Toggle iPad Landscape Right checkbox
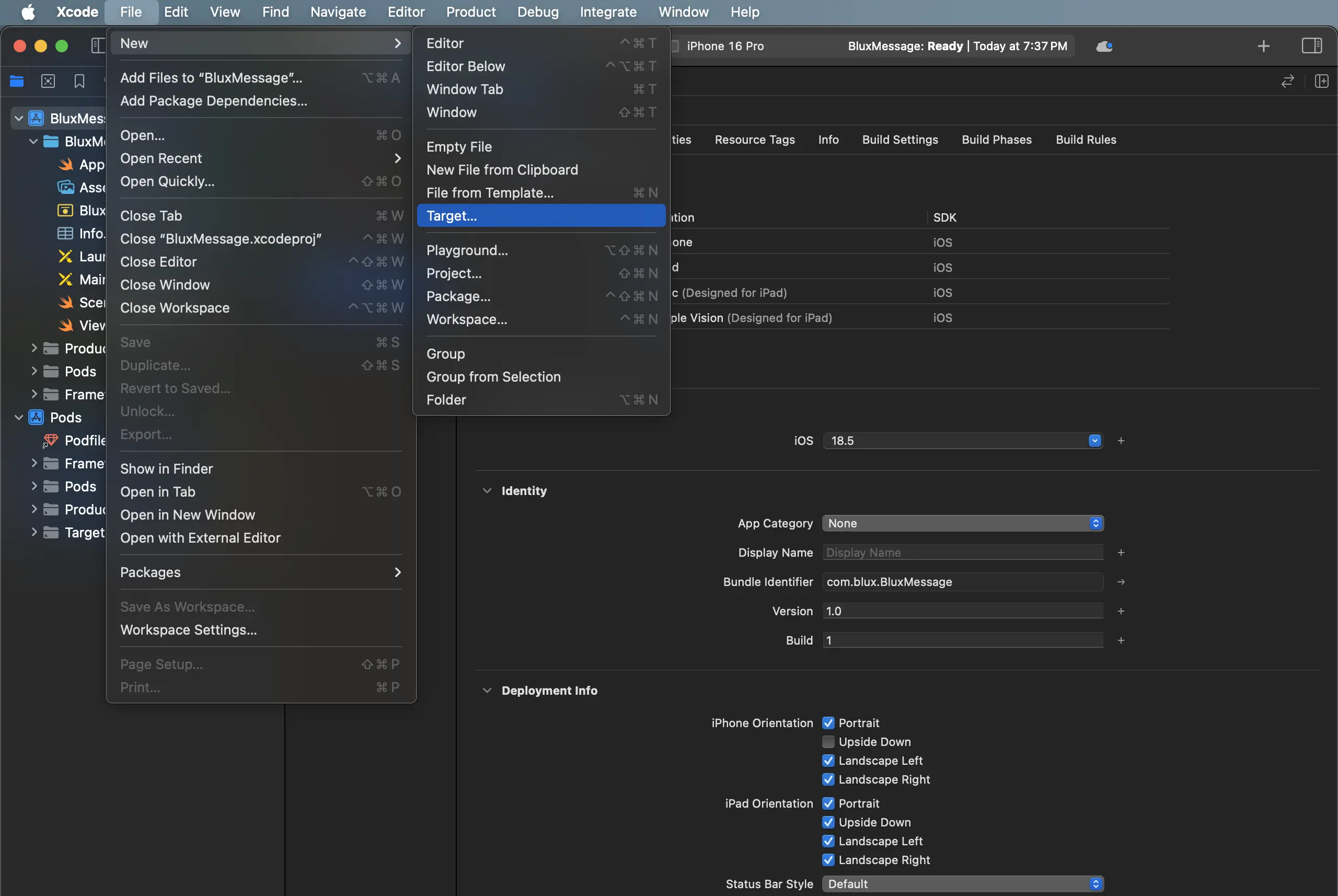 pos(828,860)
